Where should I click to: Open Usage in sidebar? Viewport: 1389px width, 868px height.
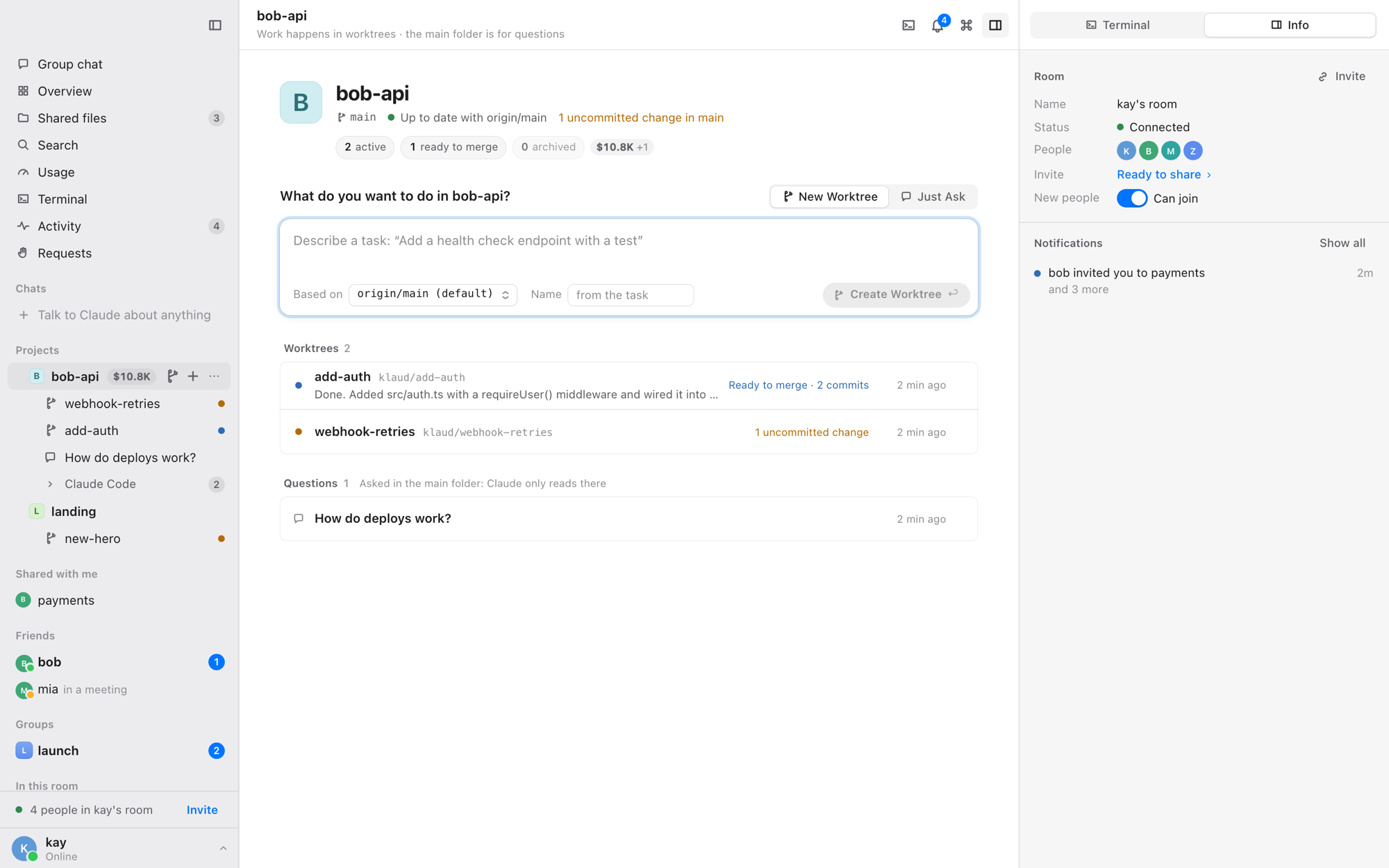point(119,172)
